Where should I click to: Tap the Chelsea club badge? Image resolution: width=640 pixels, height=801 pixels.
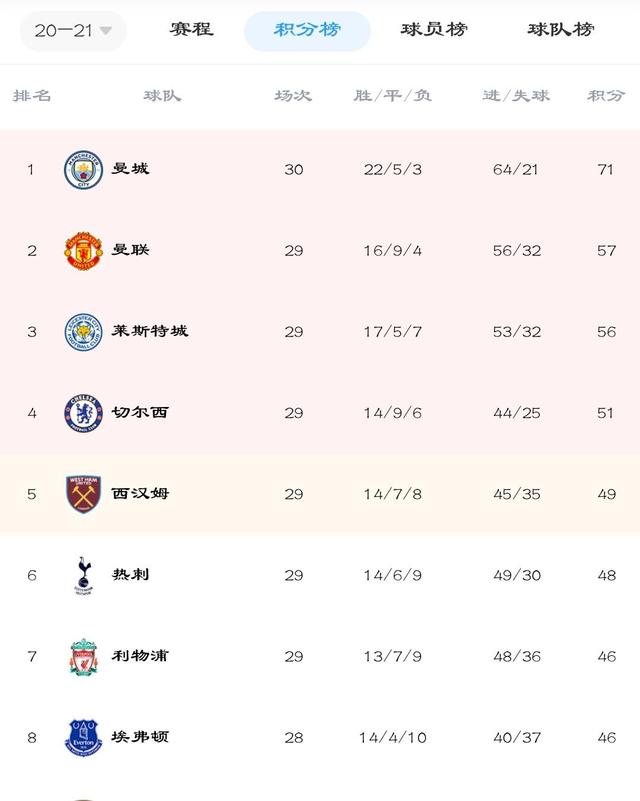tap(83, 413)
